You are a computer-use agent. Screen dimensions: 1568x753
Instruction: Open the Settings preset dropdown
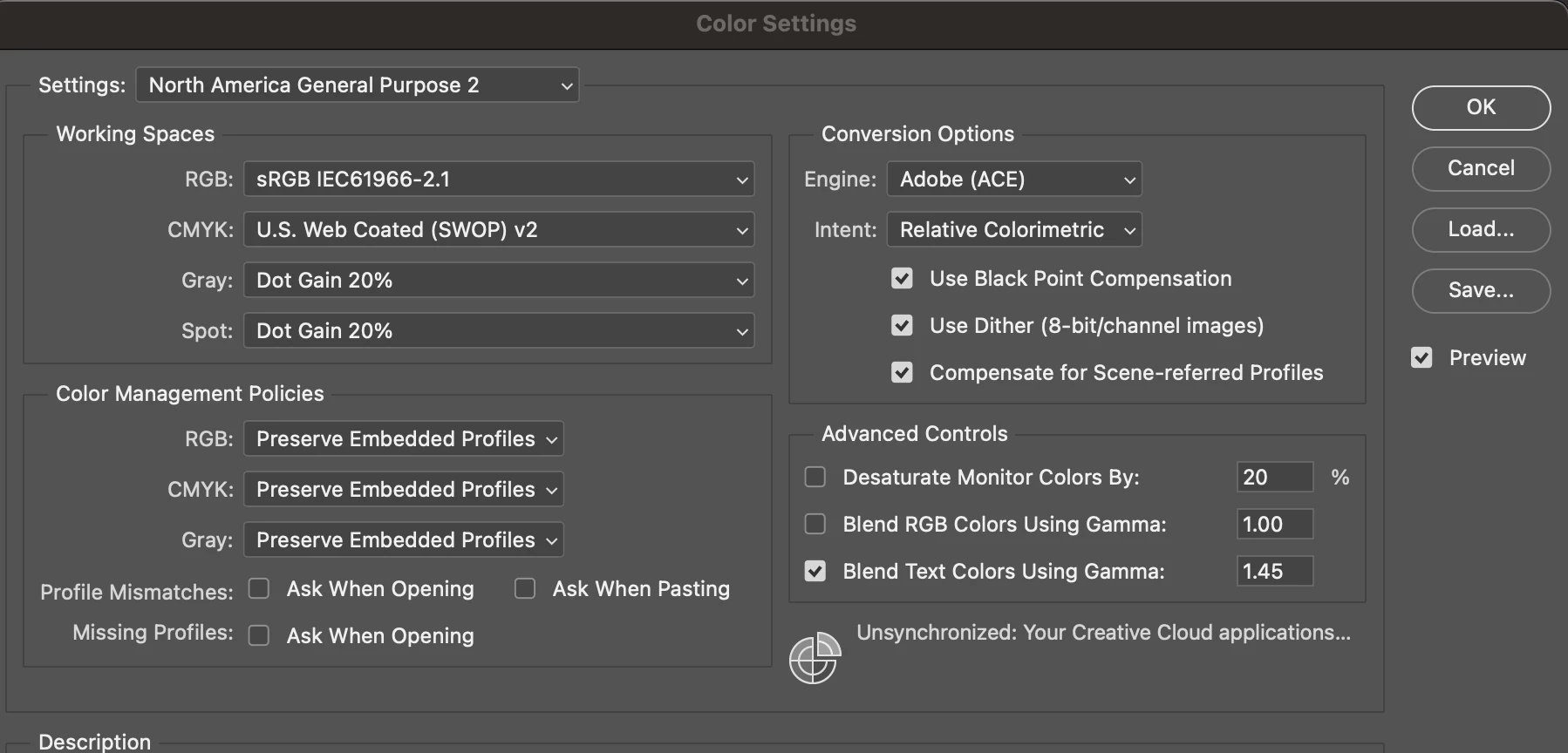coord(358,85)
